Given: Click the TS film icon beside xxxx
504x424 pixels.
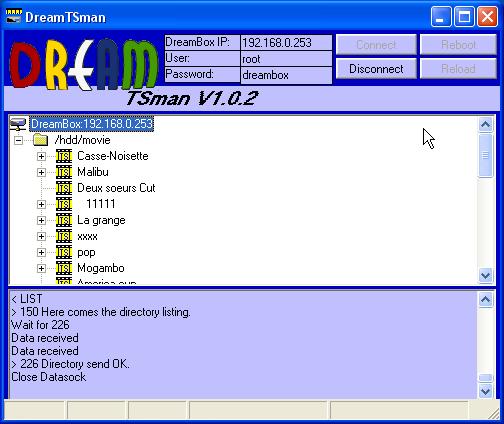Looking at the screenshot, I should 64,236.
